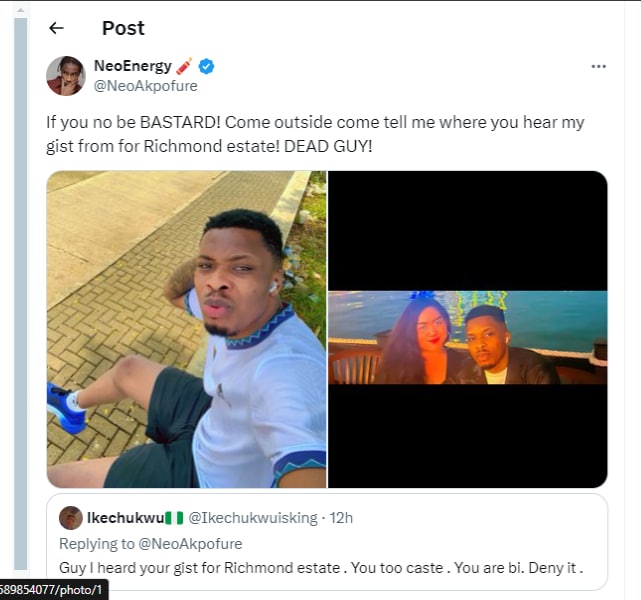The image size is (641, 600).
Task: Open the NeoEnergy display name link
Action: pos(132,66)
